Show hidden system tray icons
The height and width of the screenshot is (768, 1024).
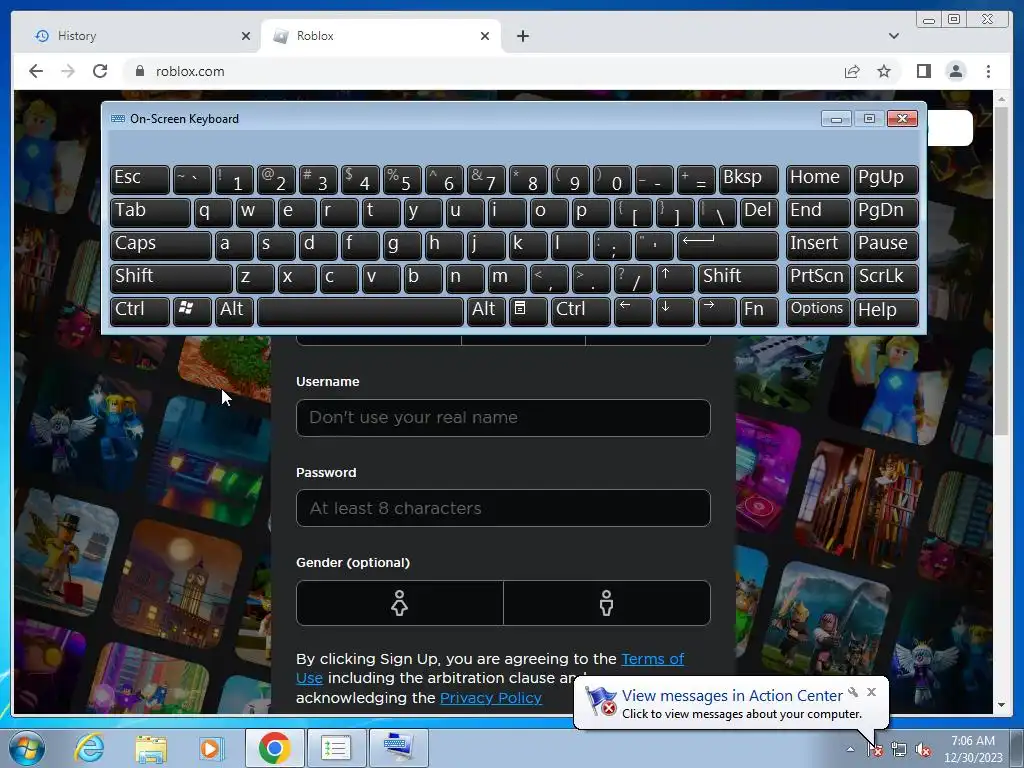click(850, 750)
